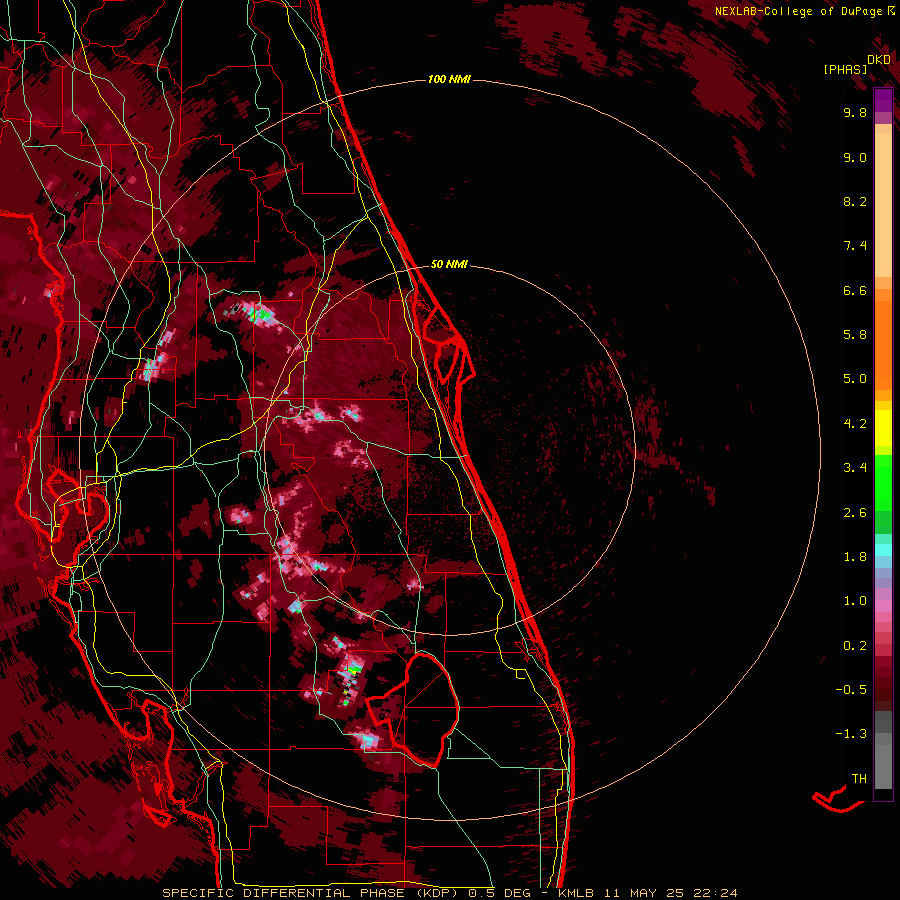Click the (KDP) product abbreviation in the caption
The image size is (900, 900).
coord(437,893)
